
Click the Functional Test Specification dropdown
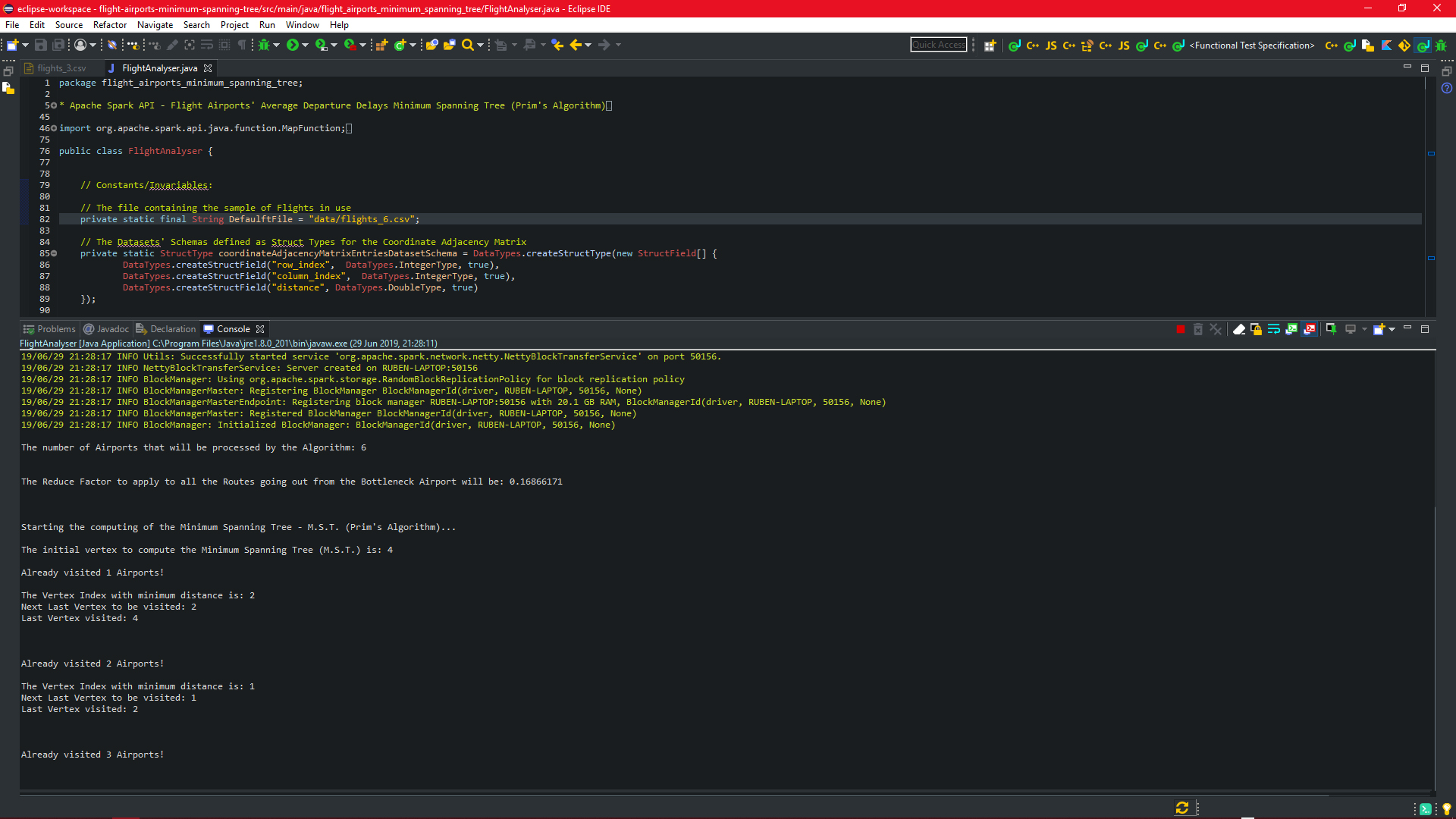pos(1254,45)
